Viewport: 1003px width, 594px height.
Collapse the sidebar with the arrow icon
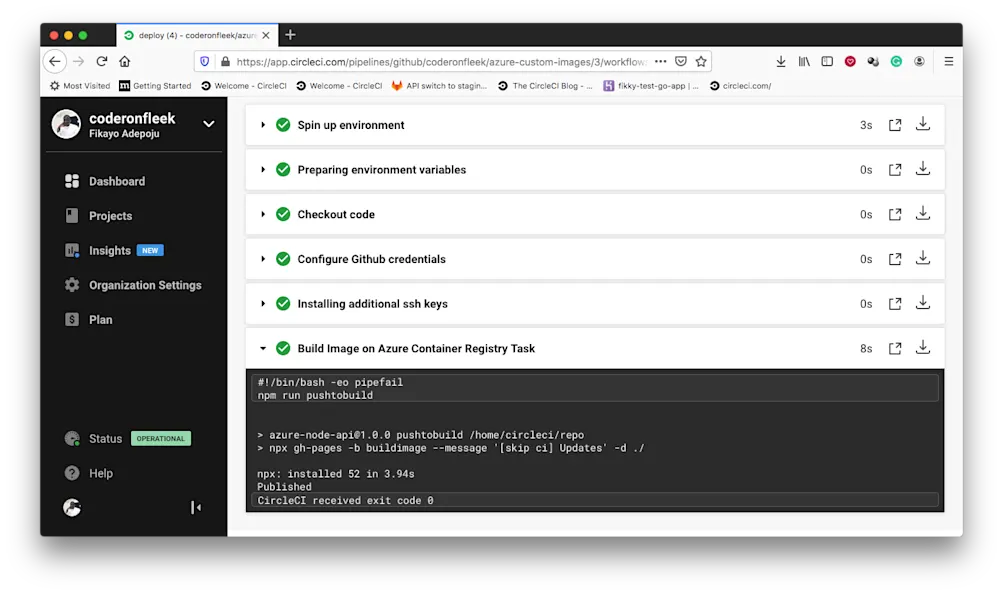[196, 508]
